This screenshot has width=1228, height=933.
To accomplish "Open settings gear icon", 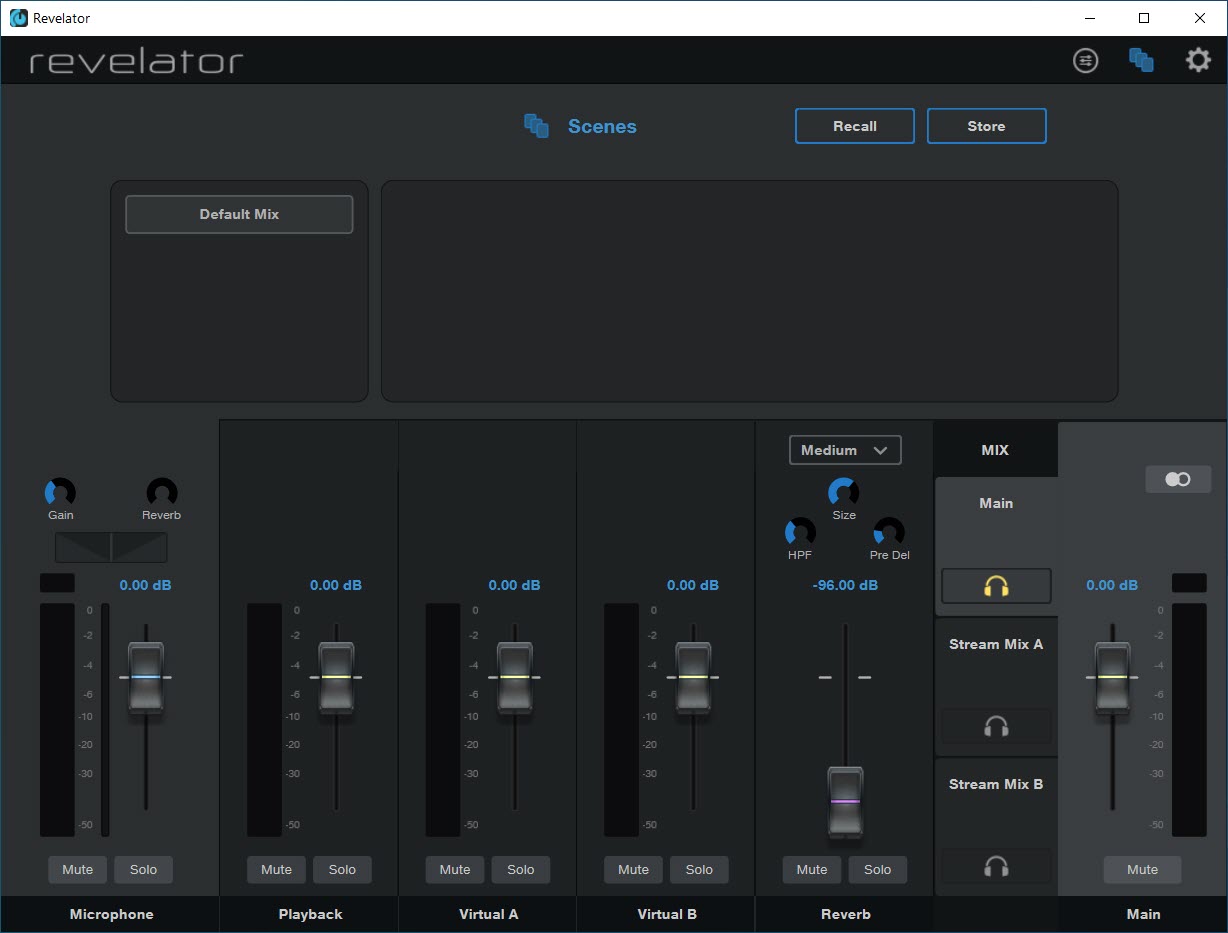I will click(x=1198, y=61).
